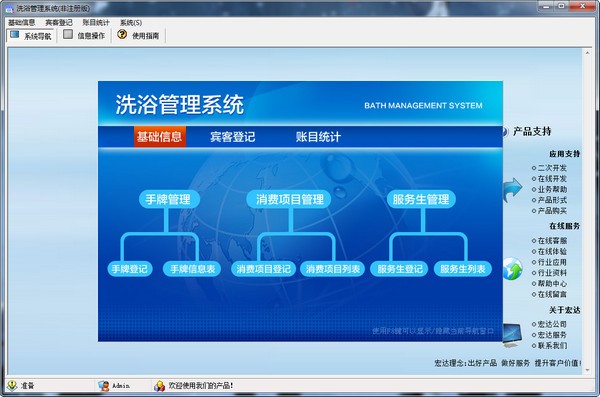Click the 信息操作 toolbar icon

coord(68,34)
